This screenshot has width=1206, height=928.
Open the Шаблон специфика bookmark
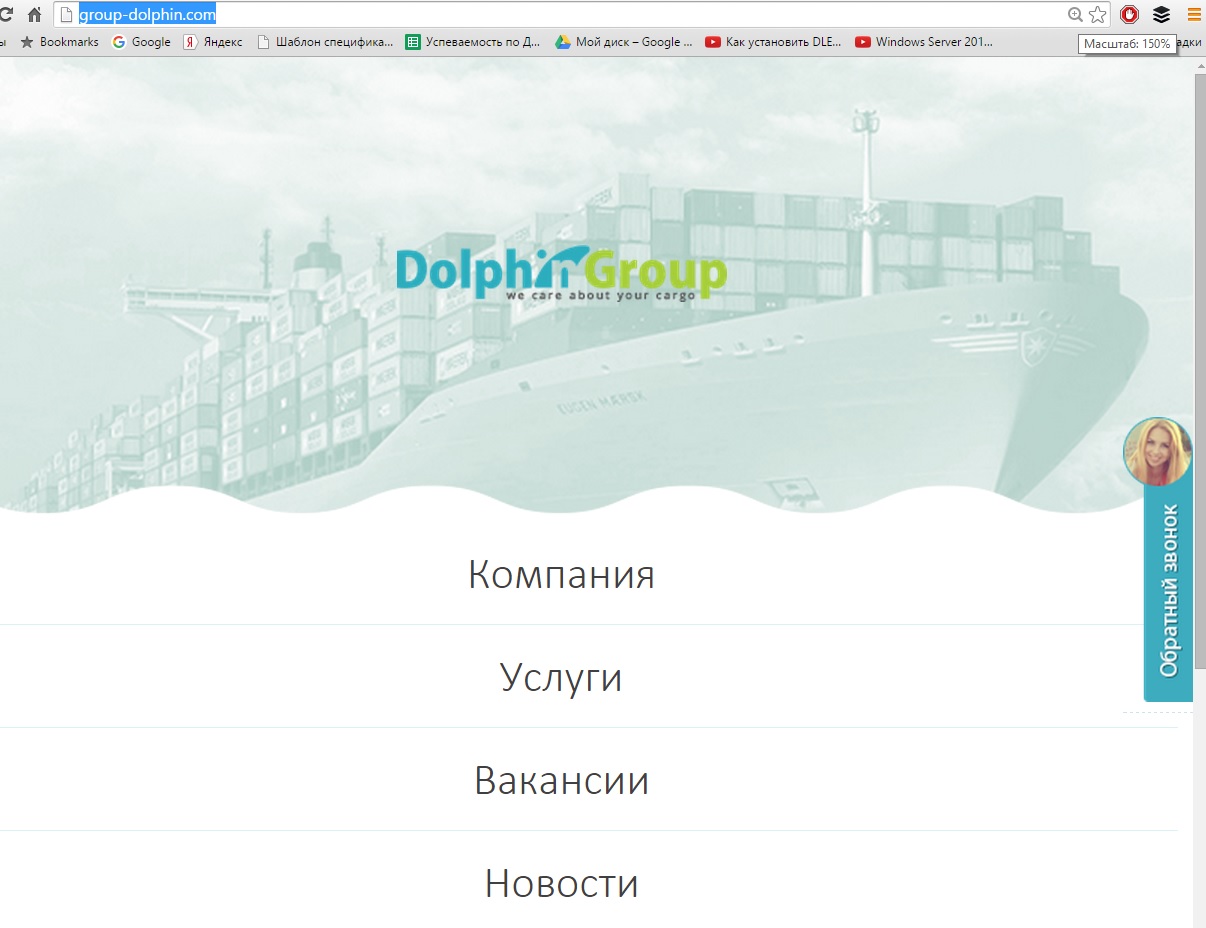coord(325,42)
